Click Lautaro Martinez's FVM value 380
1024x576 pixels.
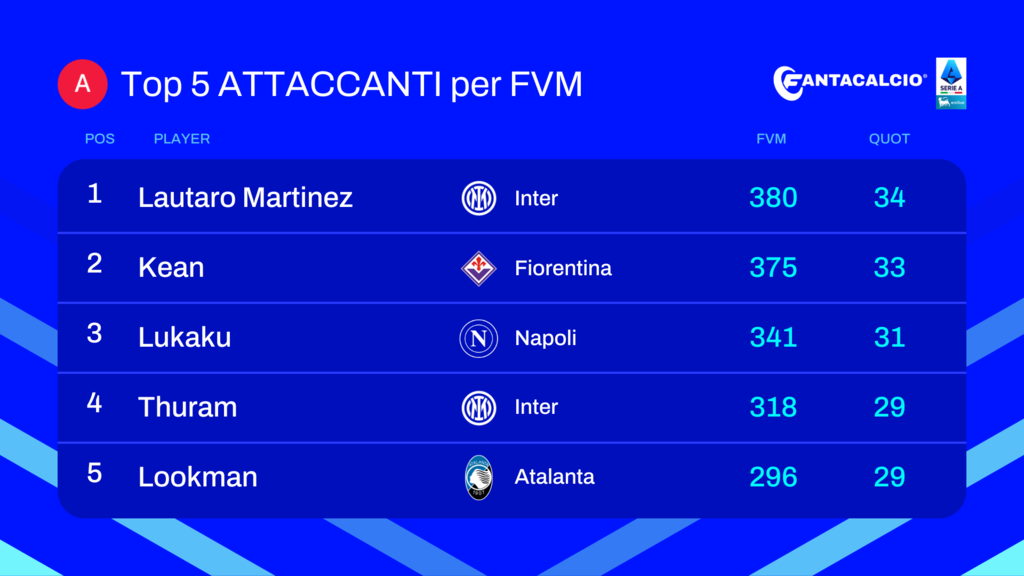[773, 198]
